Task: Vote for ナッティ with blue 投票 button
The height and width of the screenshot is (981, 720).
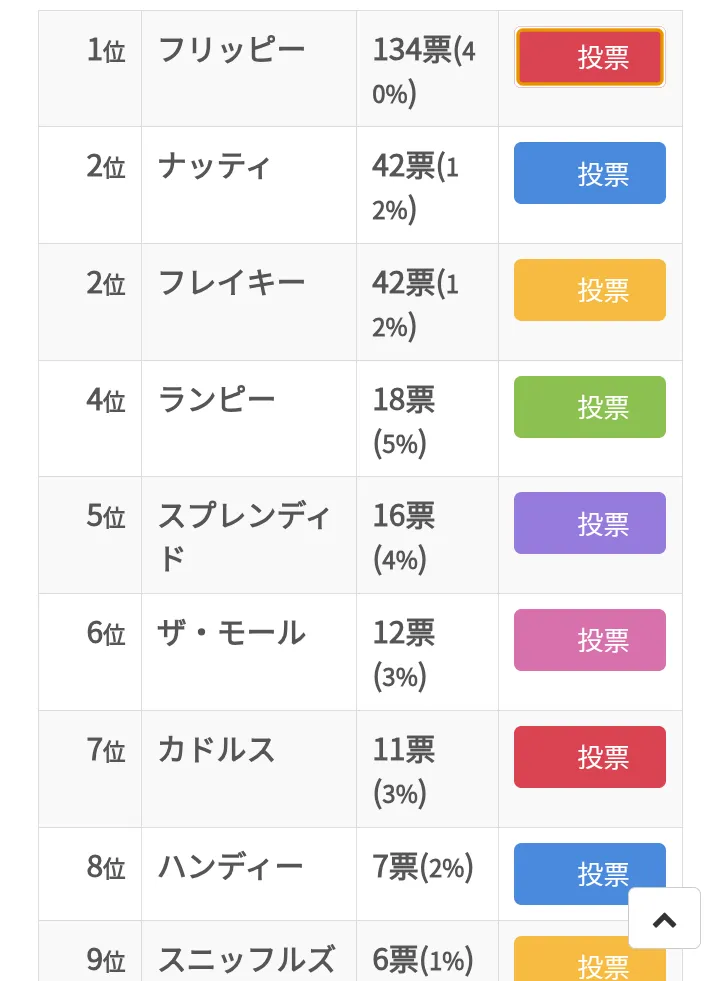Action: [x=589, y=173]
